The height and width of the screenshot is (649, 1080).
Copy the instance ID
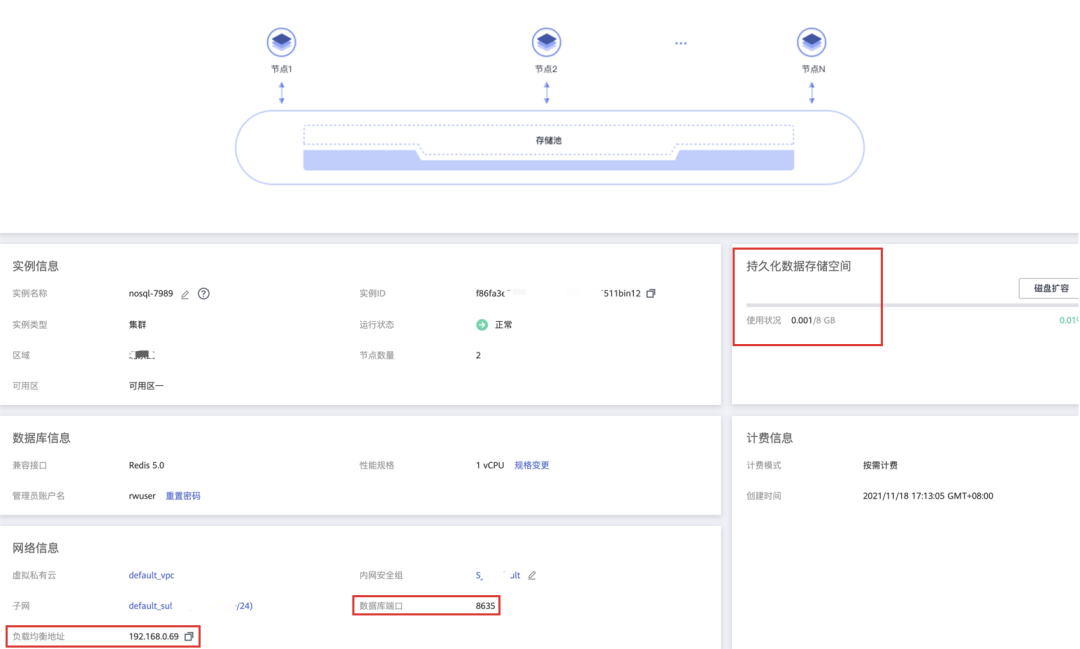tap(651, 293)
